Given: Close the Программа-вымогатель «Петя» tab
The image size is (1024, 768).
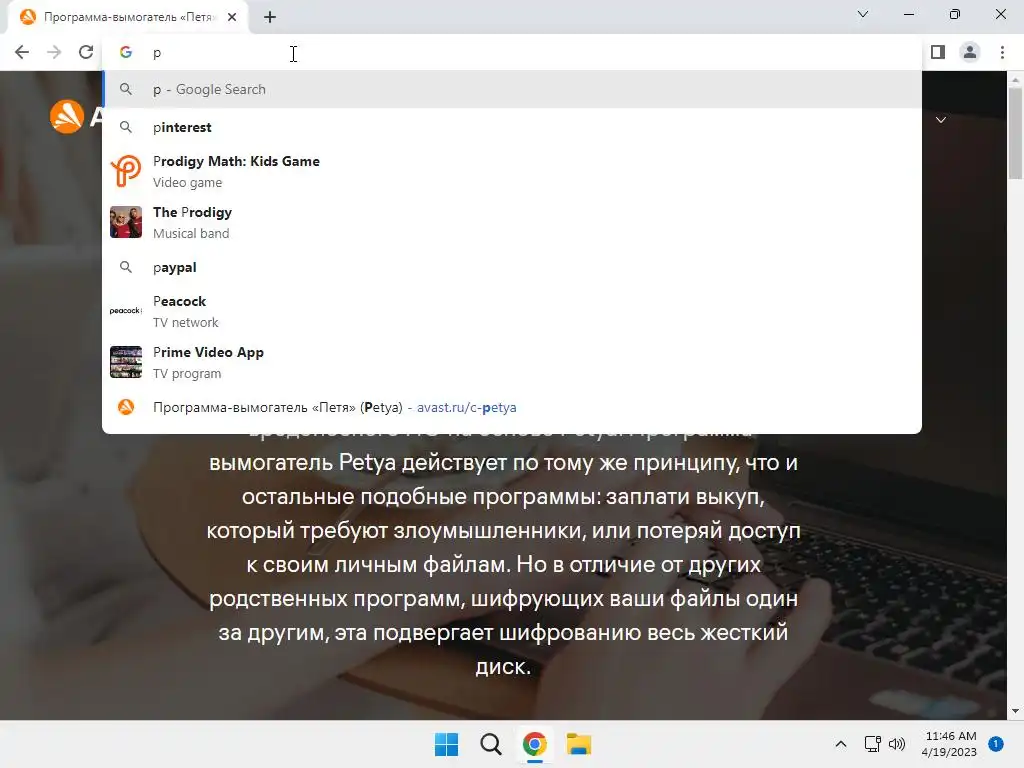Looking at the screenshot, I should tap(232, 17).
